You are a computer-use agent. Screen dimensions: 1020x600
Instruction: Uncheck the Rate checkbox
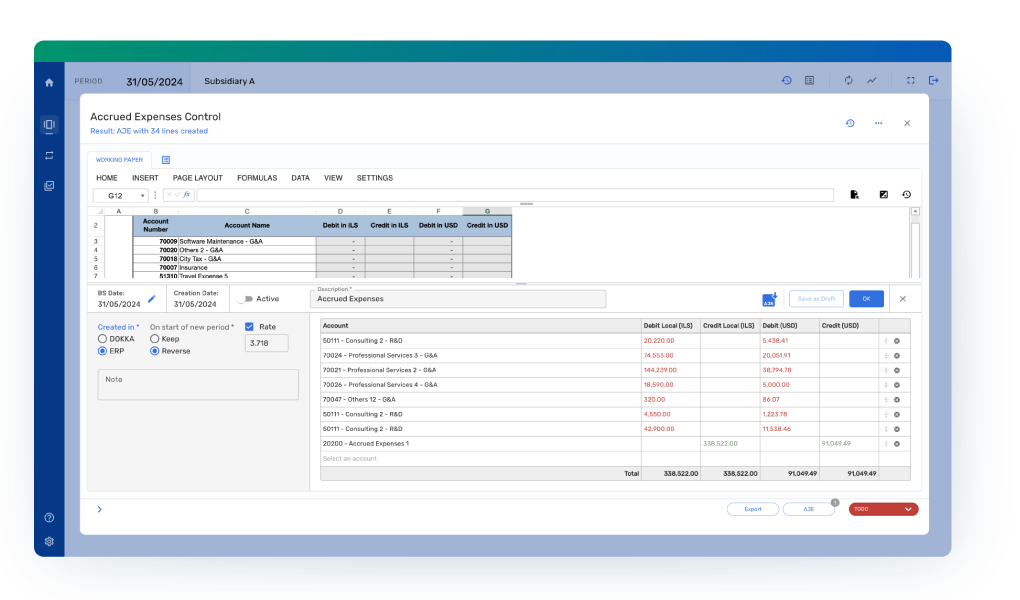(x=250, y=326)
